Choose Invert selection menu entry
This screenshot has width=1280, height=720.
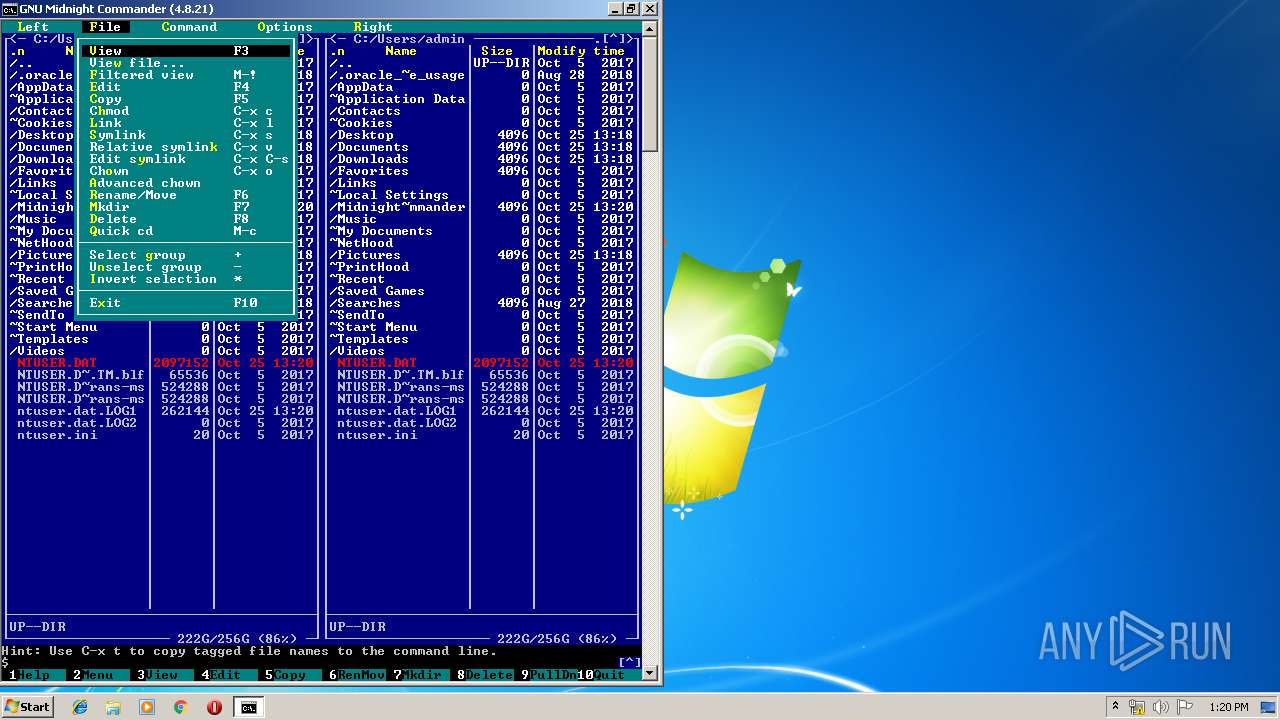(x=185, y=279)
